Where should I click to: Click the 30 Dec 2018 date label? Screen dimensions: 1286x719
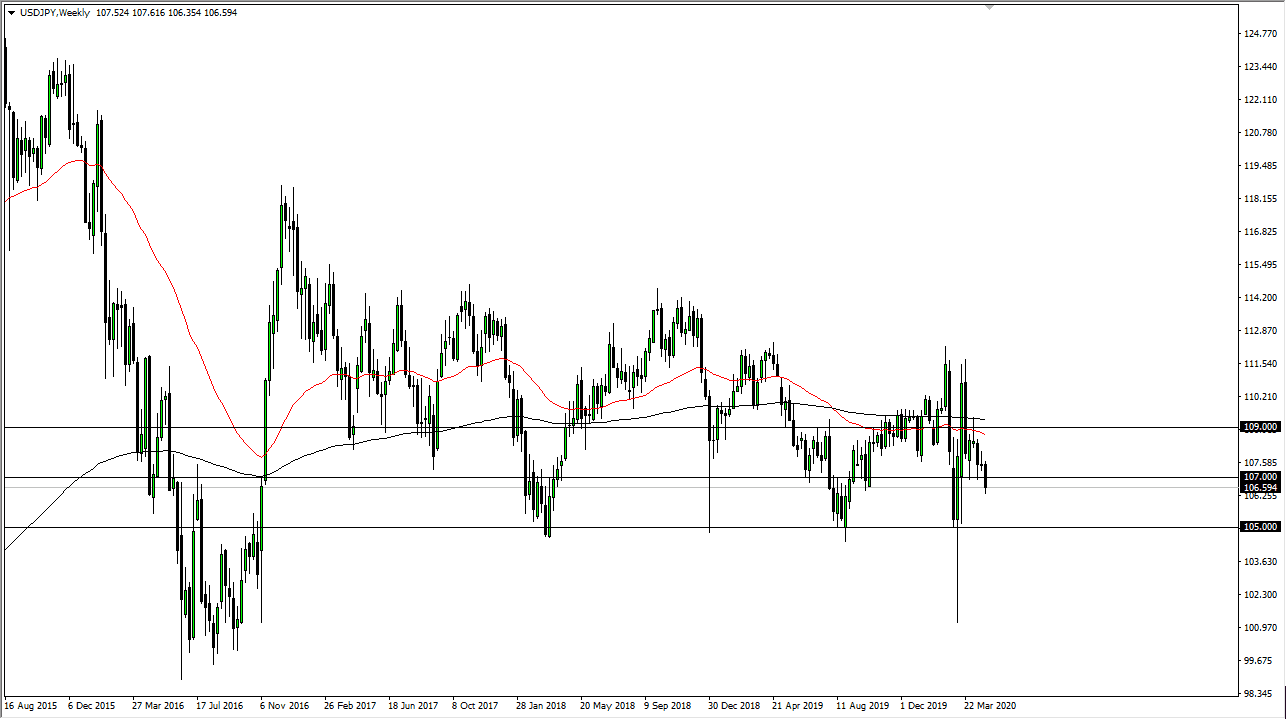pyautogui.click(x=733, y=706)
